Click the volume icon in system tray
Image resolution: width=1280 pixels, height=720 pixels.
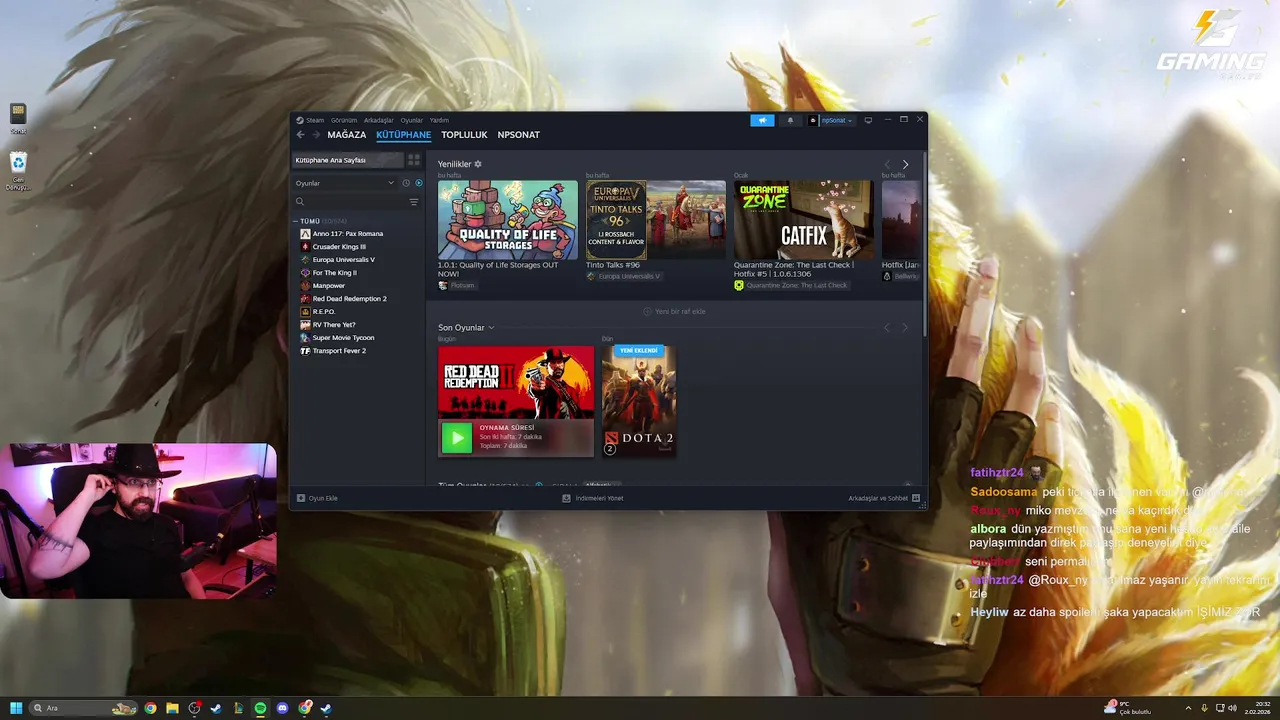pos(1232,708)
